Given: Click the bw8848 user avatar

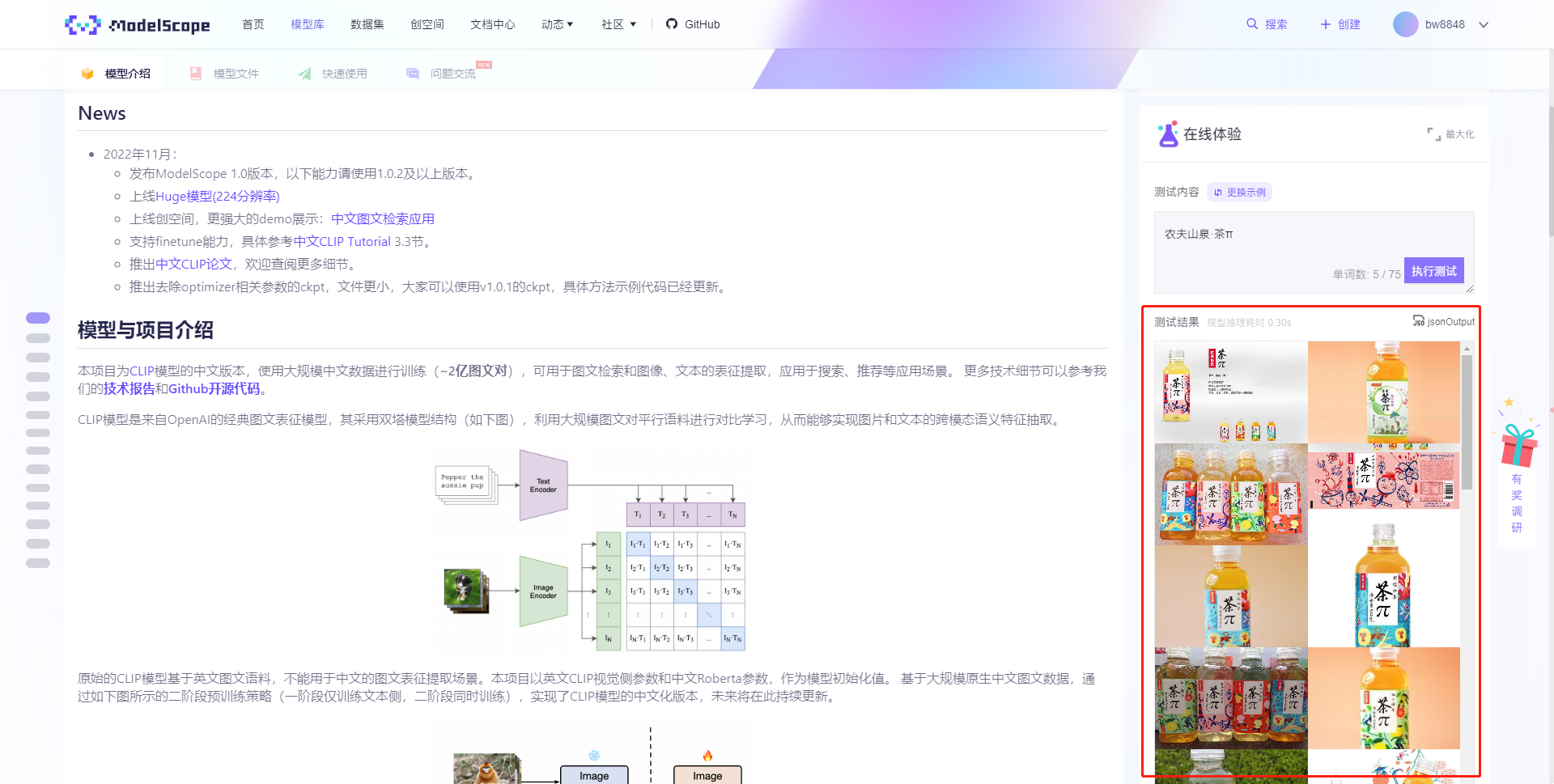Looking at the screenshot, I should (x=1406, y=24).
